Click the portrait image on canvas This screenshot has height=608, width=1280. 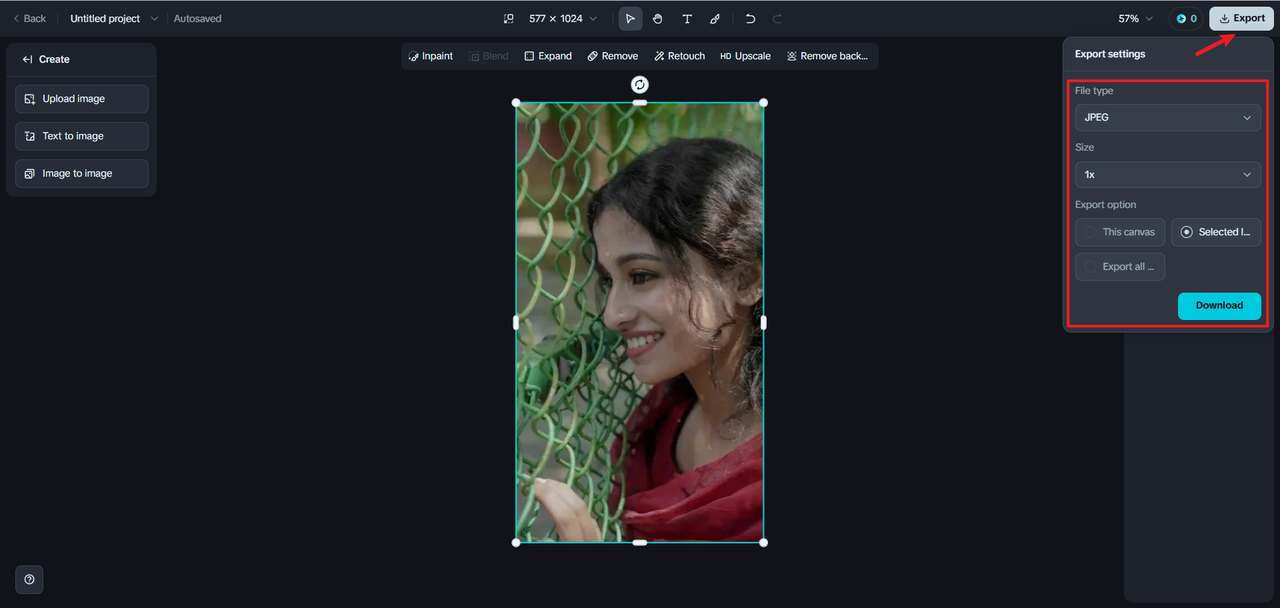[640, 322]
